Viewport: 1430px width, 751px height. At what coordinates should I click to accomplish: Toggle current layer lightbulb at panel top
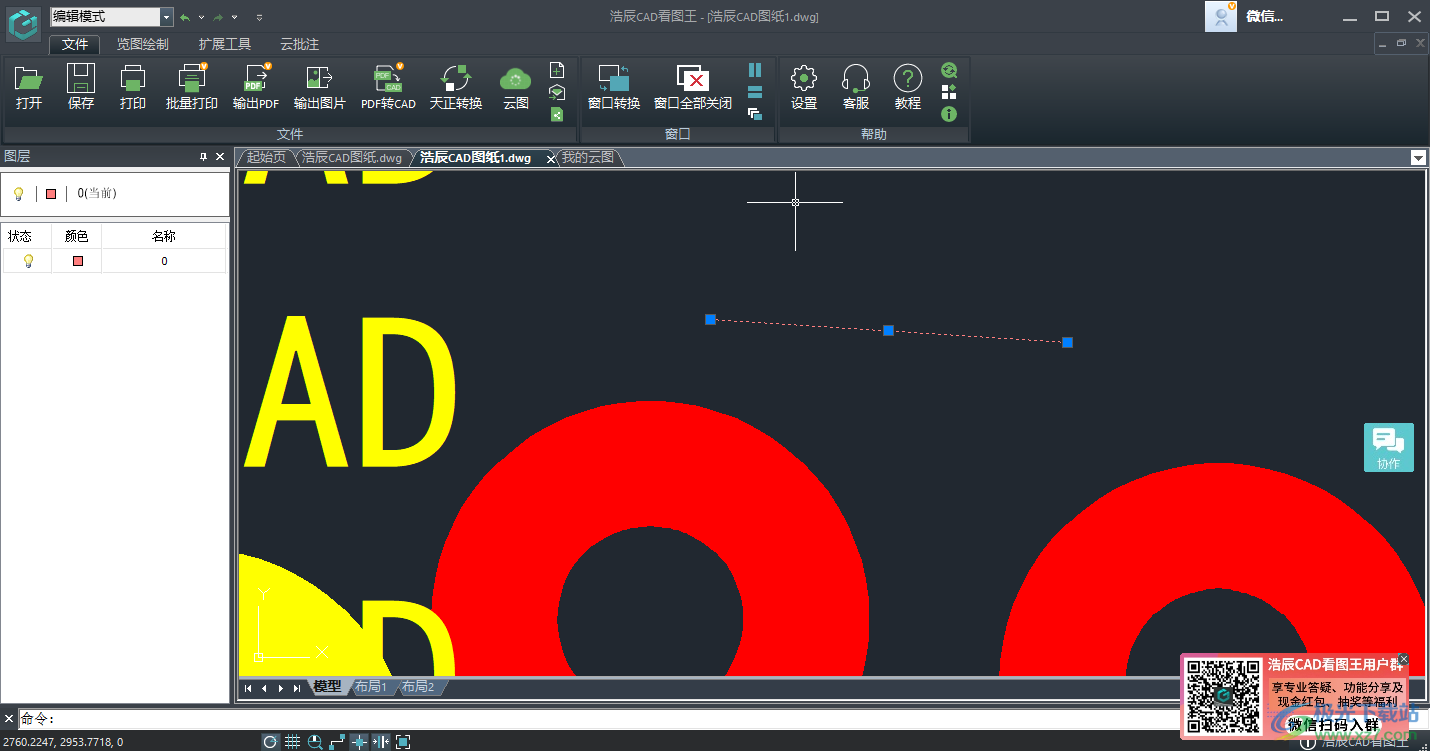18,193
